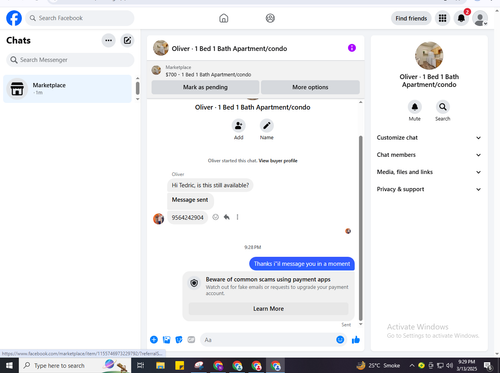Open the notifications bell with badge

461,18
